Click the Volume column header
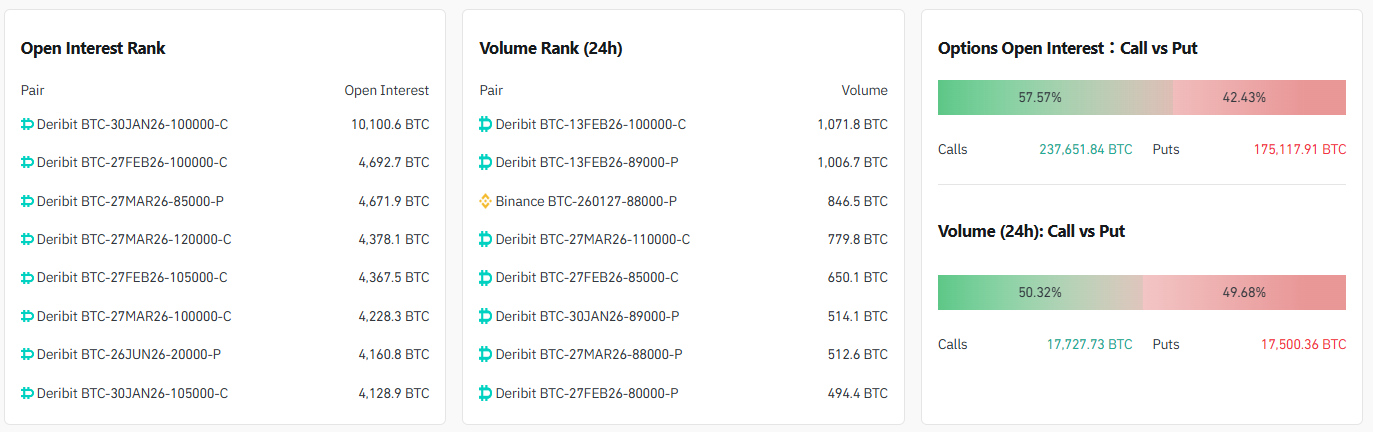This screenshot has width=1373, height=432. [864, 90]
